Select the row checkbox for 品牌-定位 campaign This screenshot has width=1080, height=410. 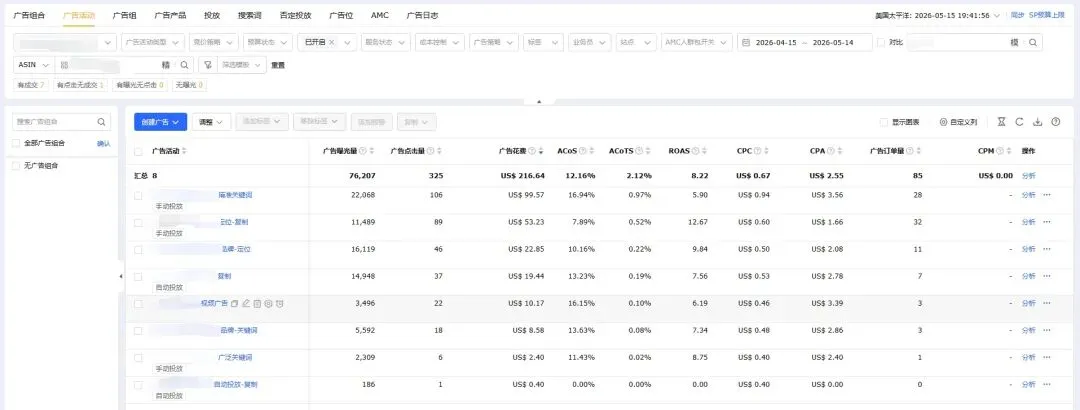138,249
